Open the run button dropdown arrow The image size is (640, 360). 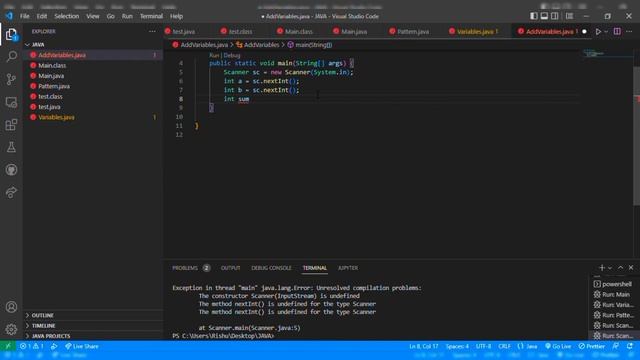click(x=606, y=31)
